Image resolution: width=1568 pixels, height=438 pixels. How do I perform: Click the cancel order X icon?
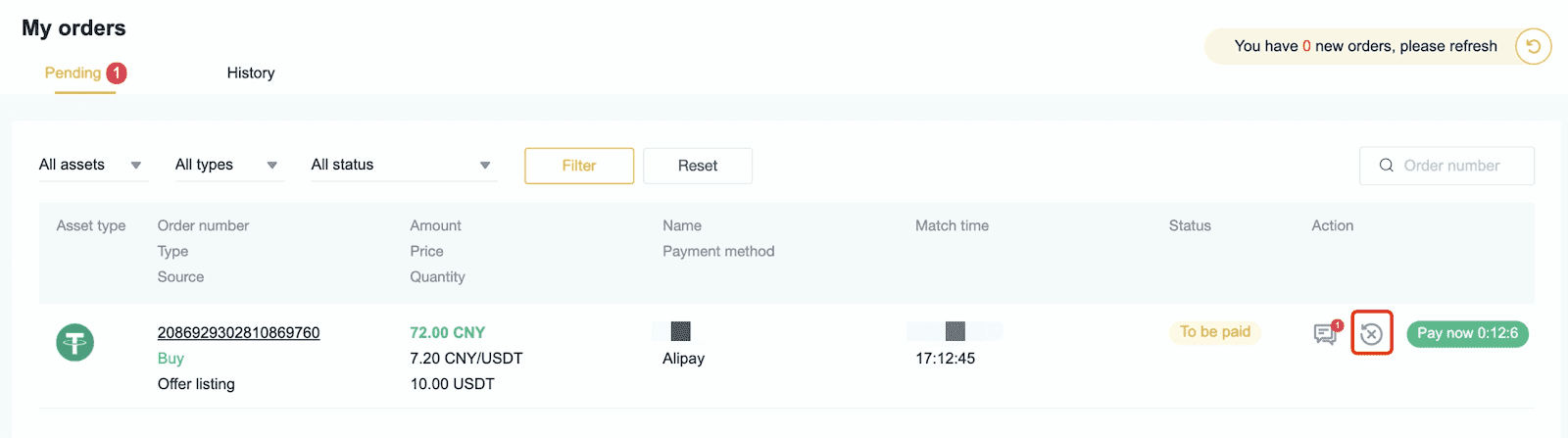tap(1371, 334)
